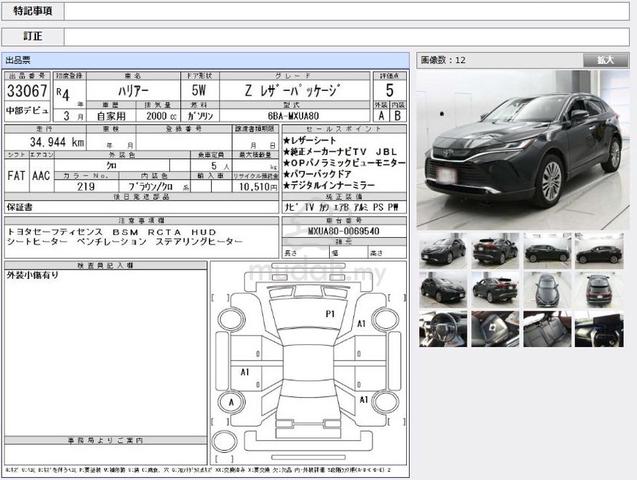Viewport: 637px width, 480px height.
Task: Select second-row thumbnail of front quarter view
Action: [x=443, y=290]
